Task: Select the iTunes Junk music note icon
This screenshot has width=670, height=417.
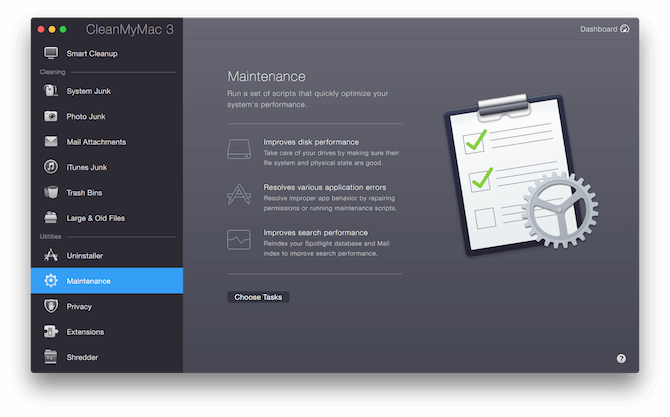Action: tap(51, 167)
